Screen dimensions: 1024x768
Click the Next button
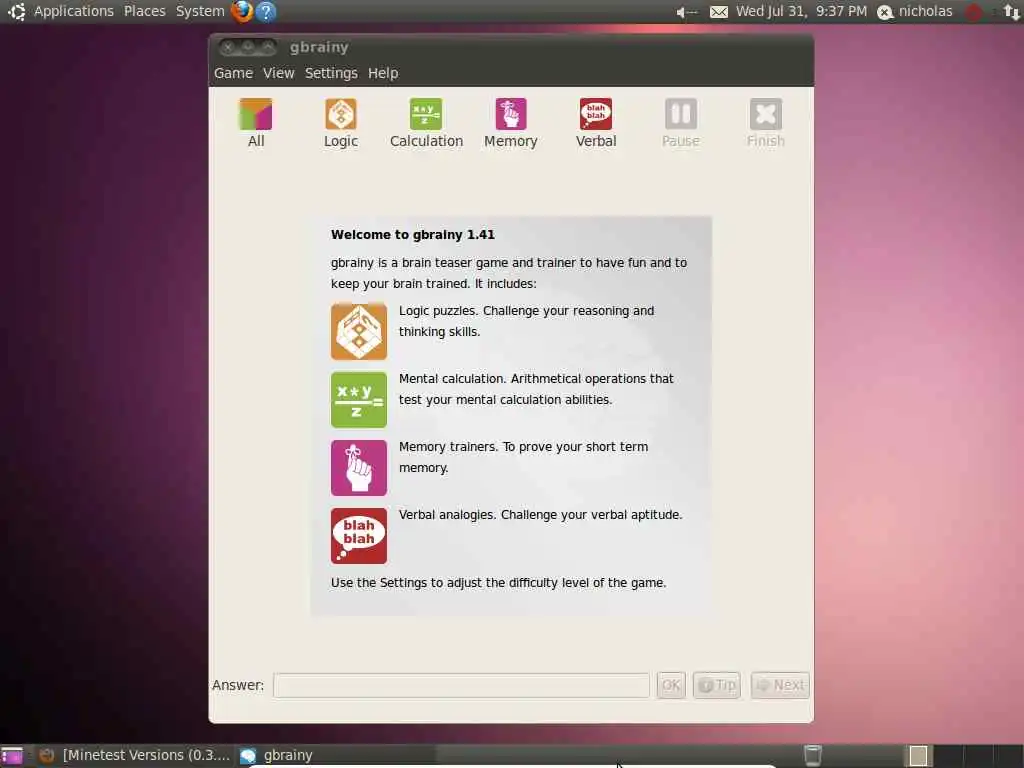780,685
